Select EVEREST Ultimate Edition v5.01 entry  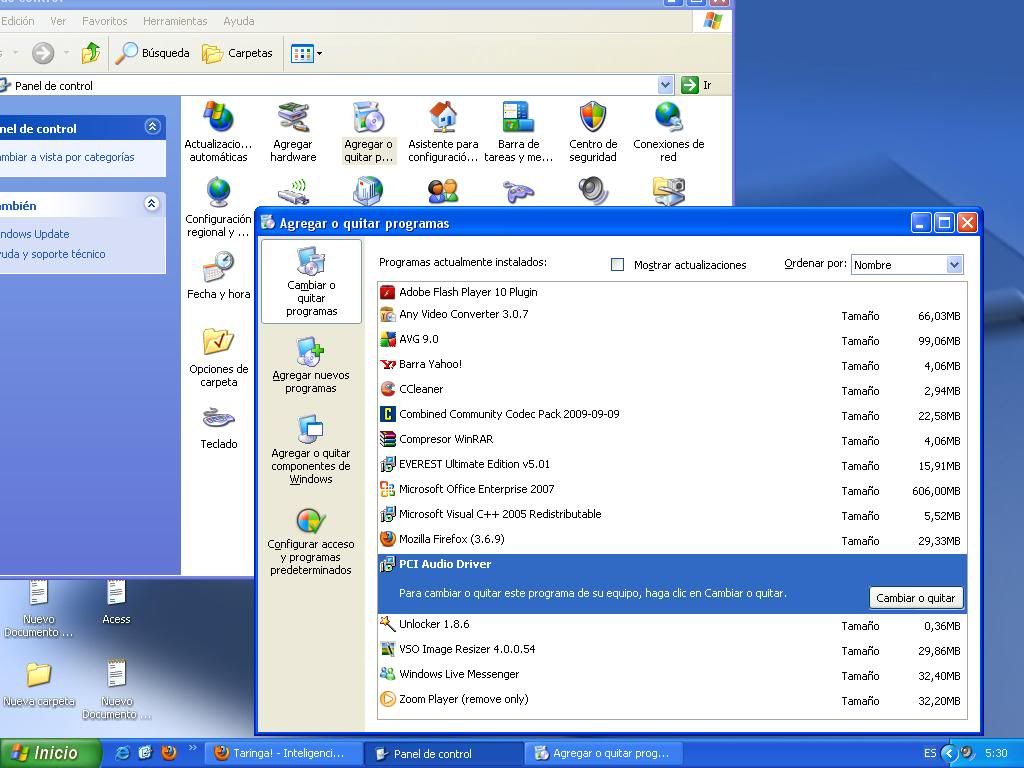(x=672, y=464)
